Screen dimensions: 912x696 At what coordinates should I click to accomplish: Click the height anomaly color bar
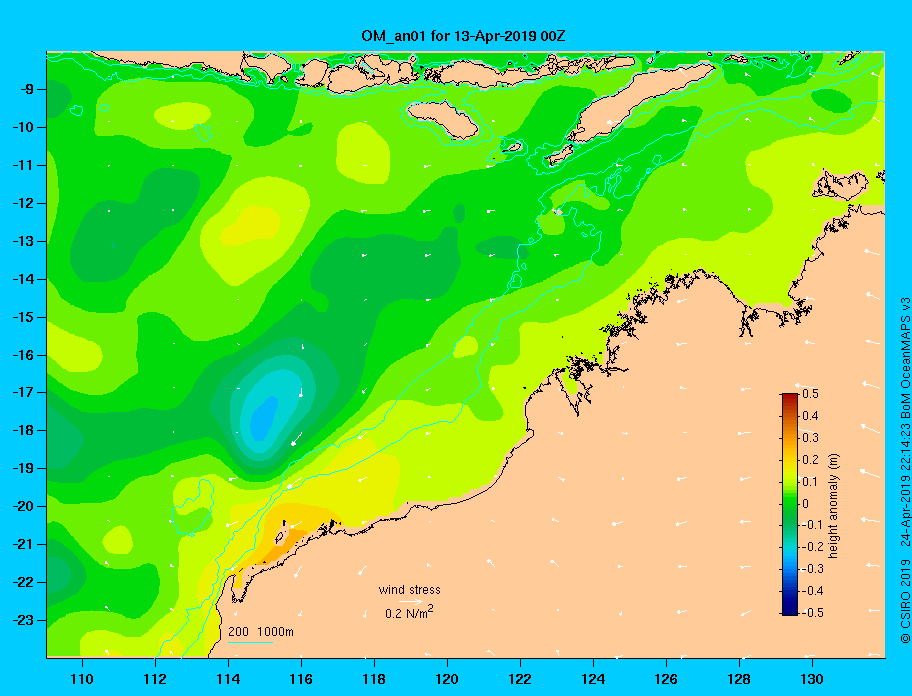[790, 504]
